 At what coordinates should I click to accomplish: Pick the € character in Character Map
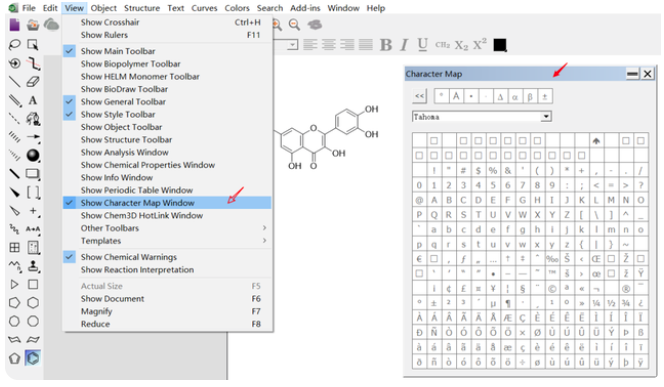419,259
